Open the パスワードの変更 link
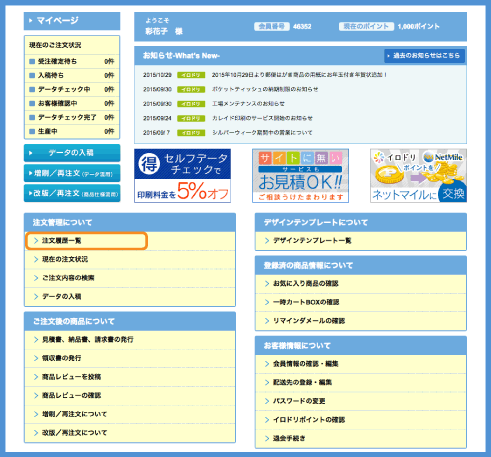 [299, 401]
